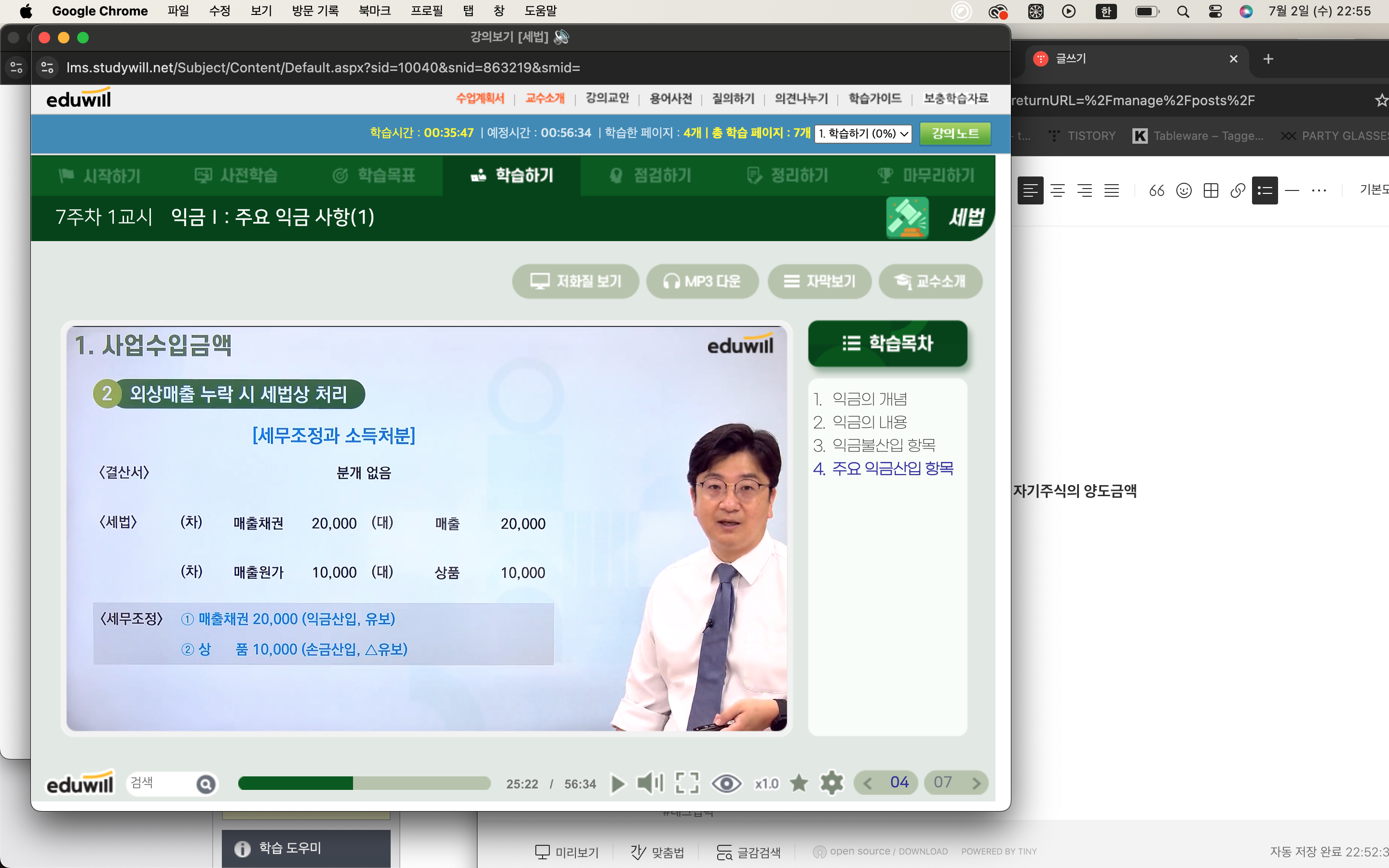Viewport: 1389px width, 868px height.
Task: Insert link with the chain icon
Action: pyautogui.click(x=1238, y=190)
